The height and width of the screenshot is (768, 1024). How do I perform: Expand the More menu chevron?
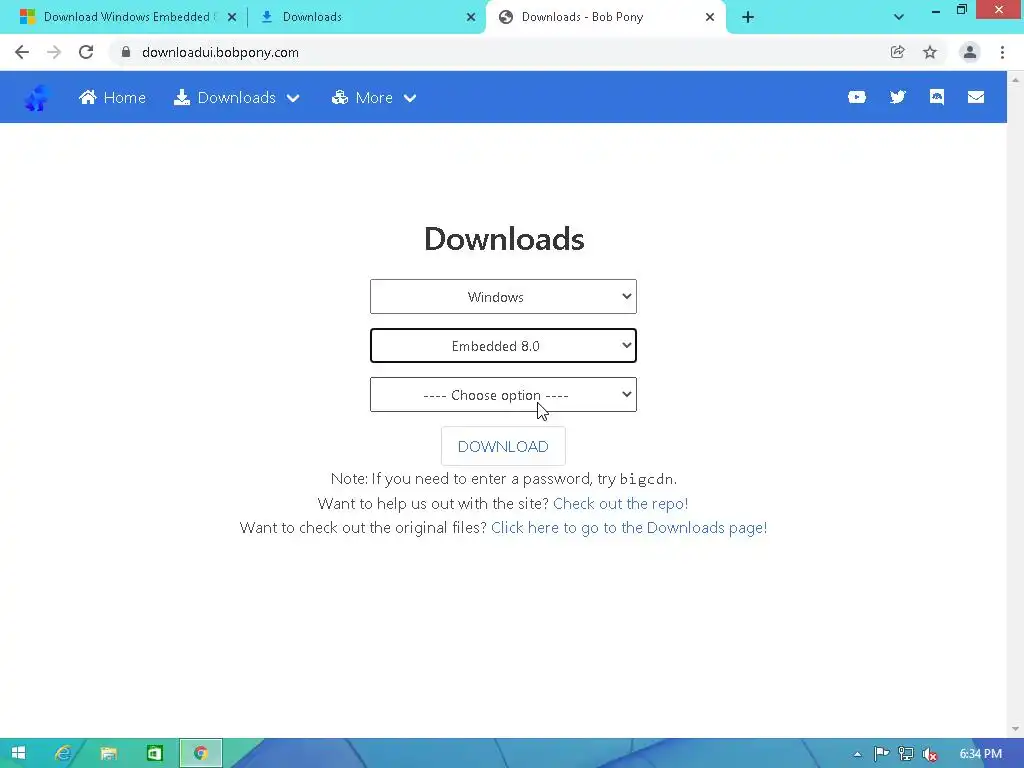pyautogui.click(x=410, y=98)
